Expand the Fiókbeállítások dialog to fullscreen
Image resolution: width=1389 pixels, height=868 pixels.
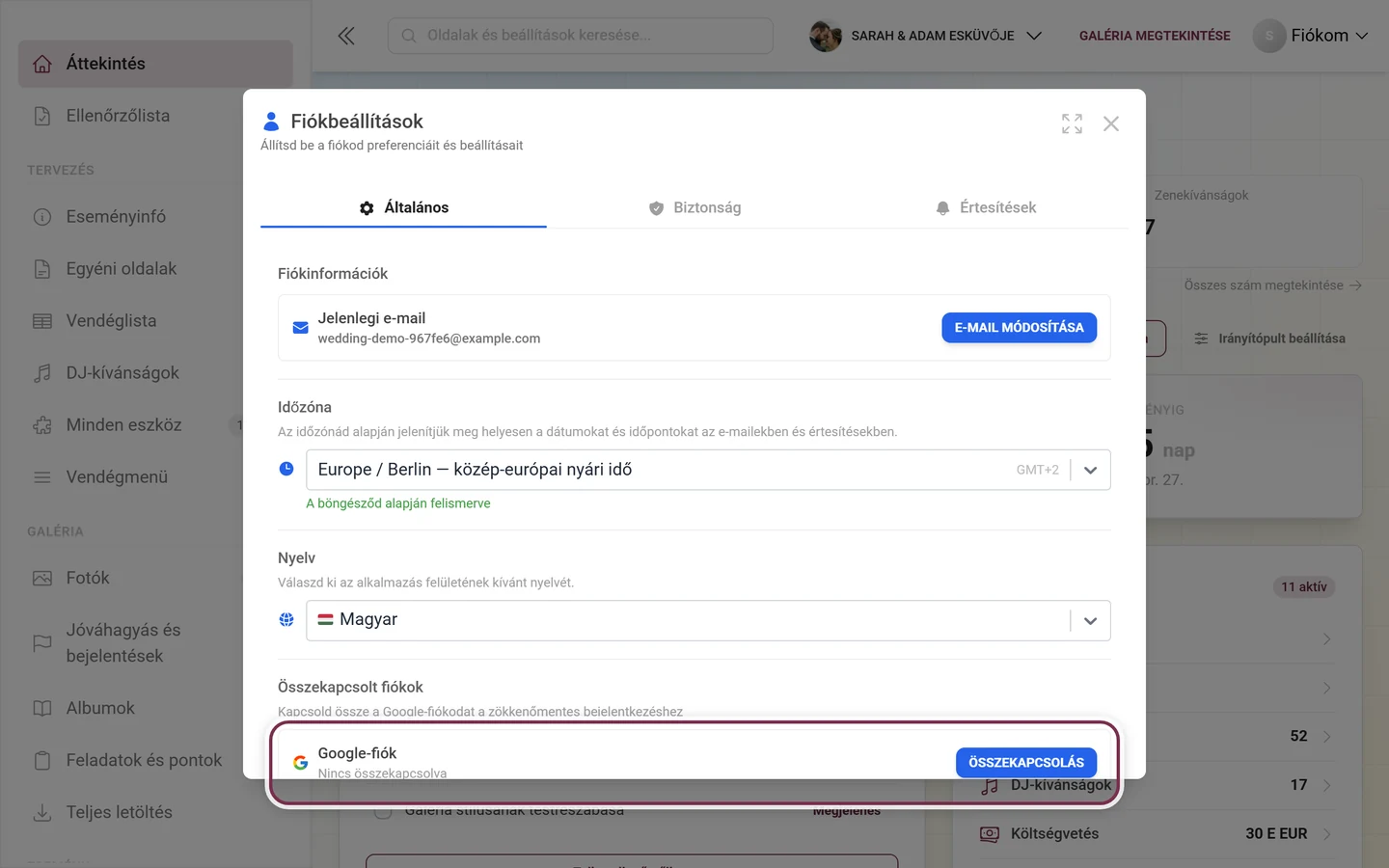tap(1072, 123)
